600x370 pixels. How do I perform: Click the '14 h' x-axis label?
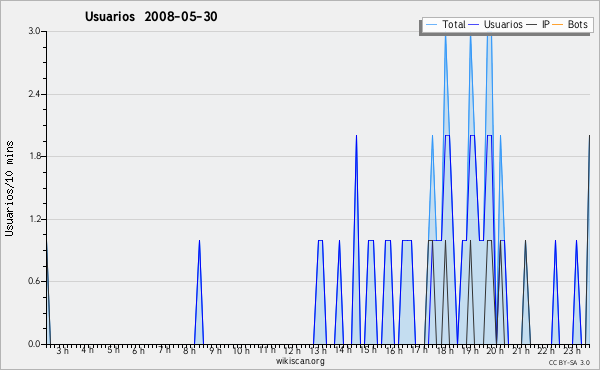tap(343, 350)
